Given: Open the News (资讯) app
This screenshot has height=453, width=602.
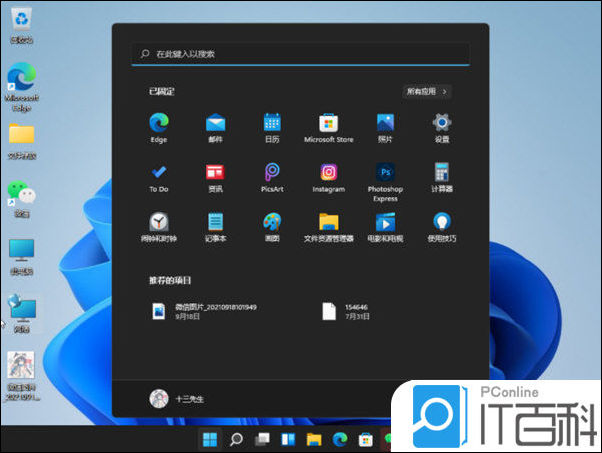Looking at the screenshot, I should click(x=215, y=178).
